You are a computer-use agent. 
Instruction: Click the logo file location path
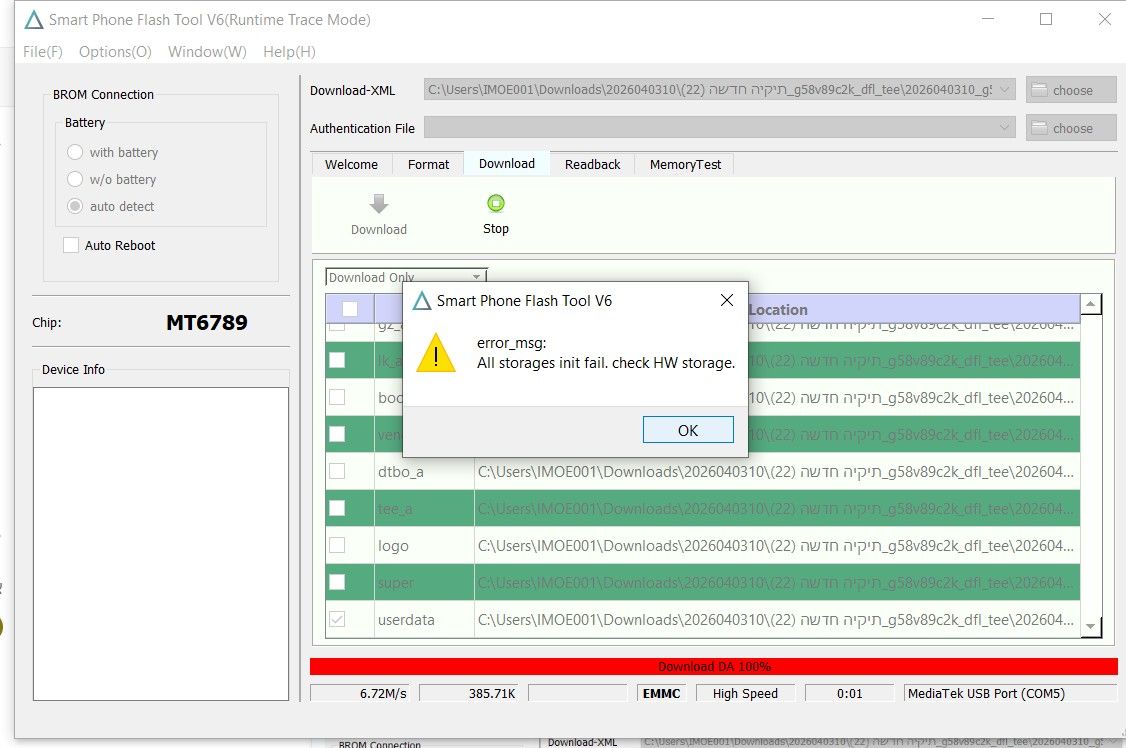pyautogui.click(x=776, y=546)
